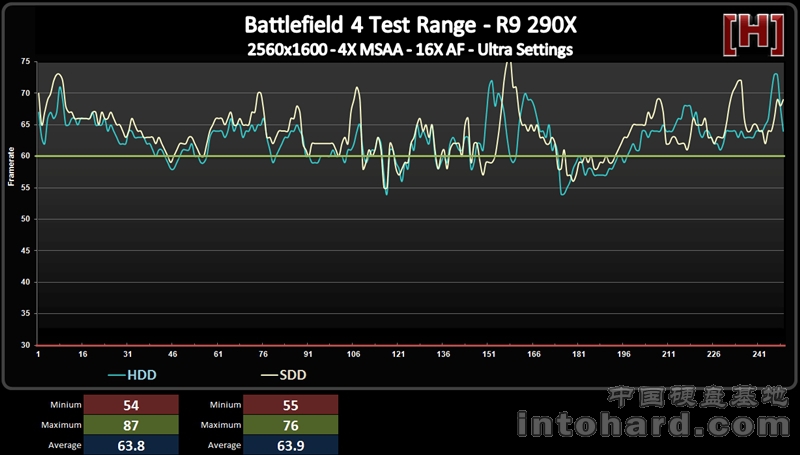Click the y-axis tick label 45
Image resolution: width=800 pixels, height=455 pixels.
(x=26, y=251)
